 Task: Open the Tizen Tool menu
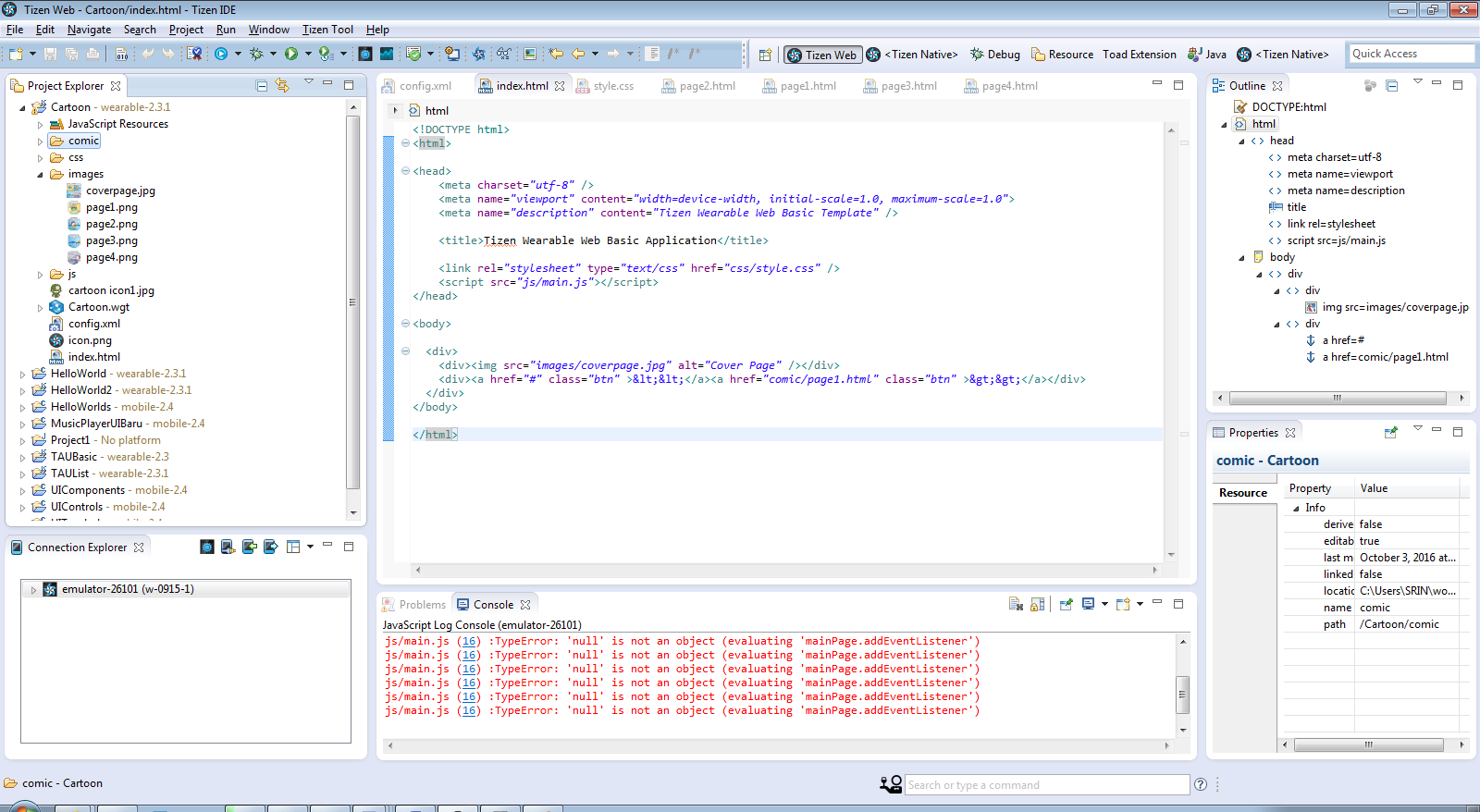(x=327, y=30)
